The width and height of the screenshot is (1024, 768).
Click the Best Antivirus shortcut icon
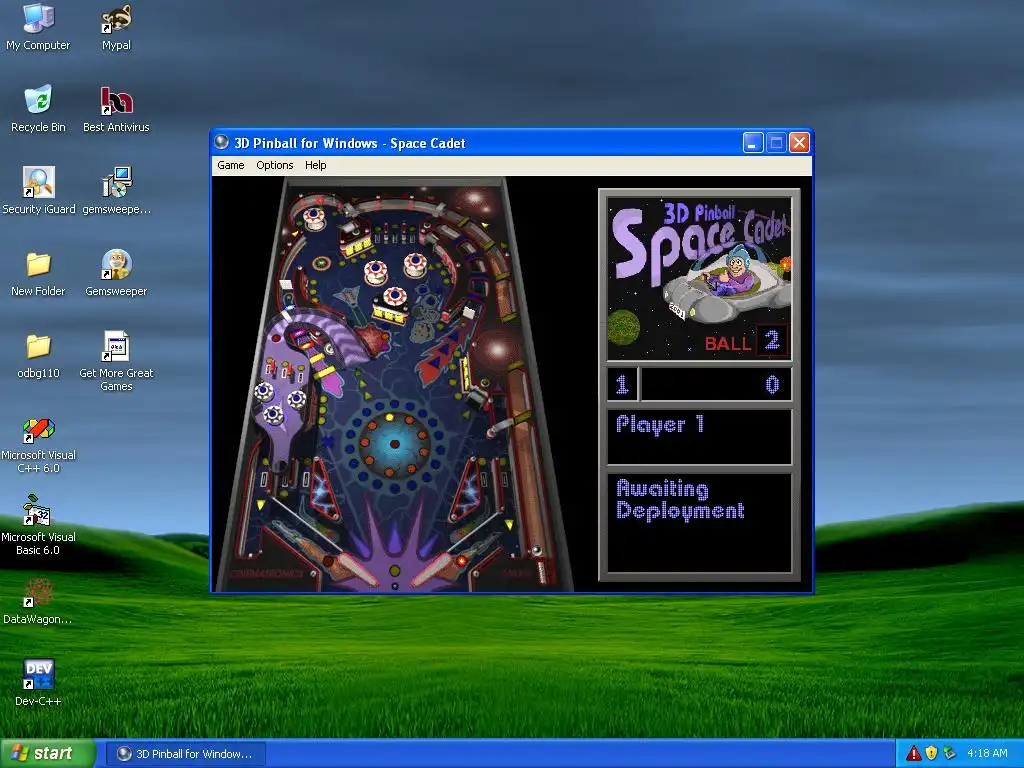[116, 108]
